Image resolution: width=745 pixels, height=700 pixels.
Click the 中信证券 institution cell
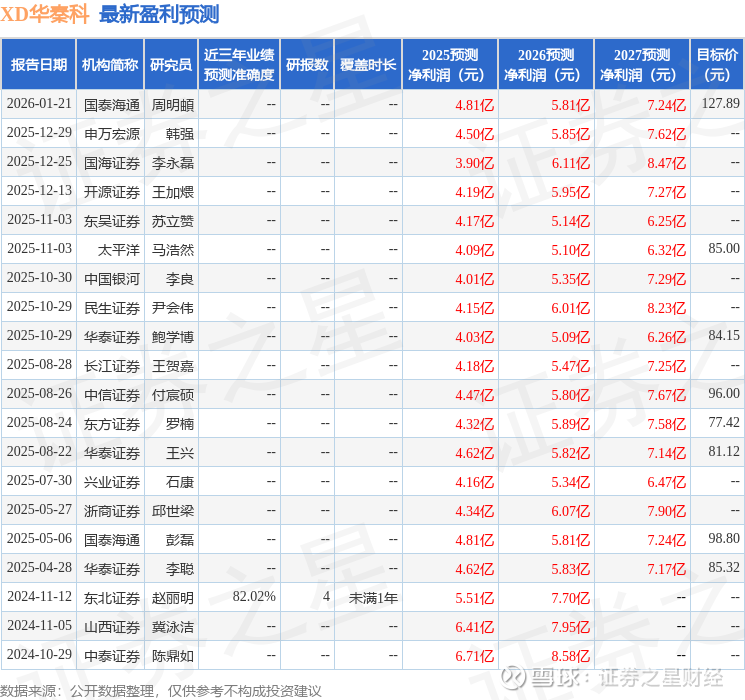point(112,395)
